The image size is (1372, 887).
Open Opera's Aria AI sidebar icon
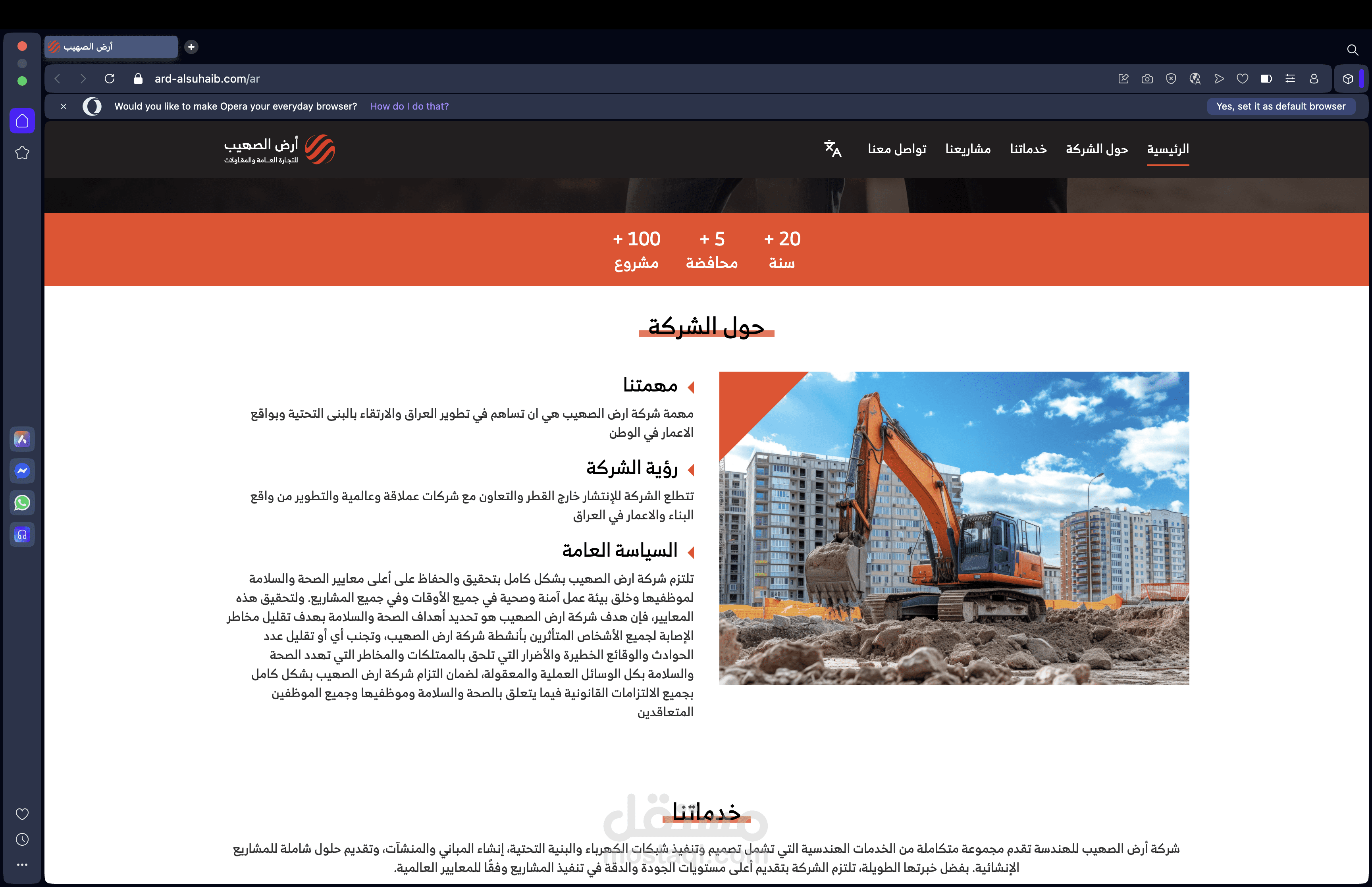pos(22,439)
